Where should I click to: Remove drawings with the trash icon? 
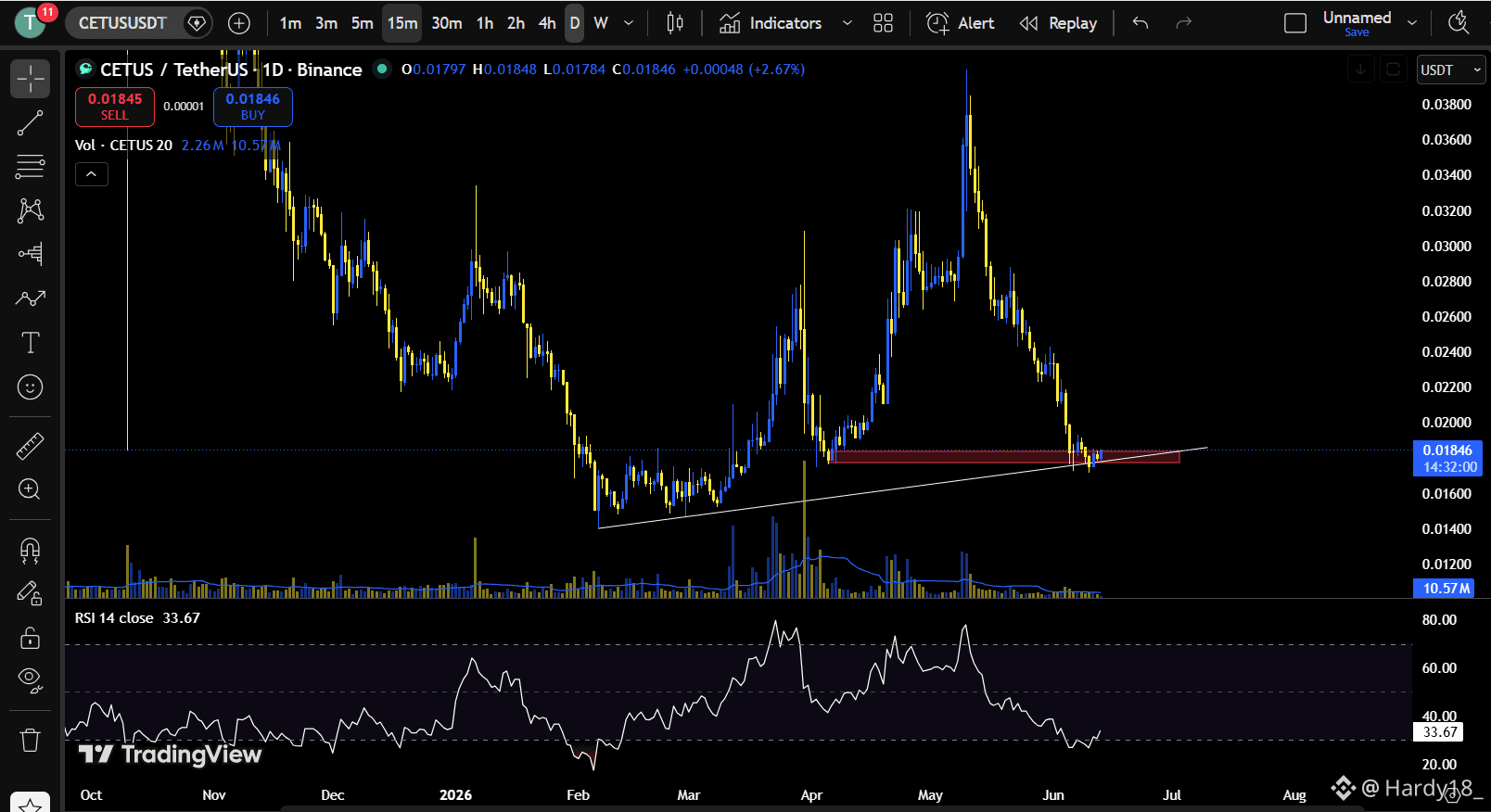30,740
